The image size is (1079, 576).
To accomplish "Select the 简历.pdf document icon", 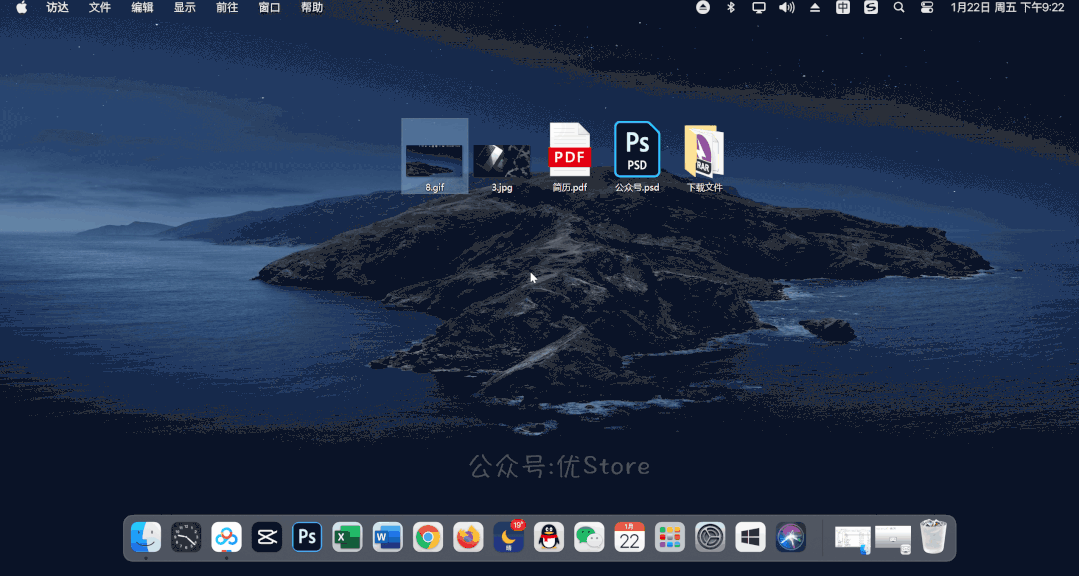I will pyautogui.click(x=570, y=157).
